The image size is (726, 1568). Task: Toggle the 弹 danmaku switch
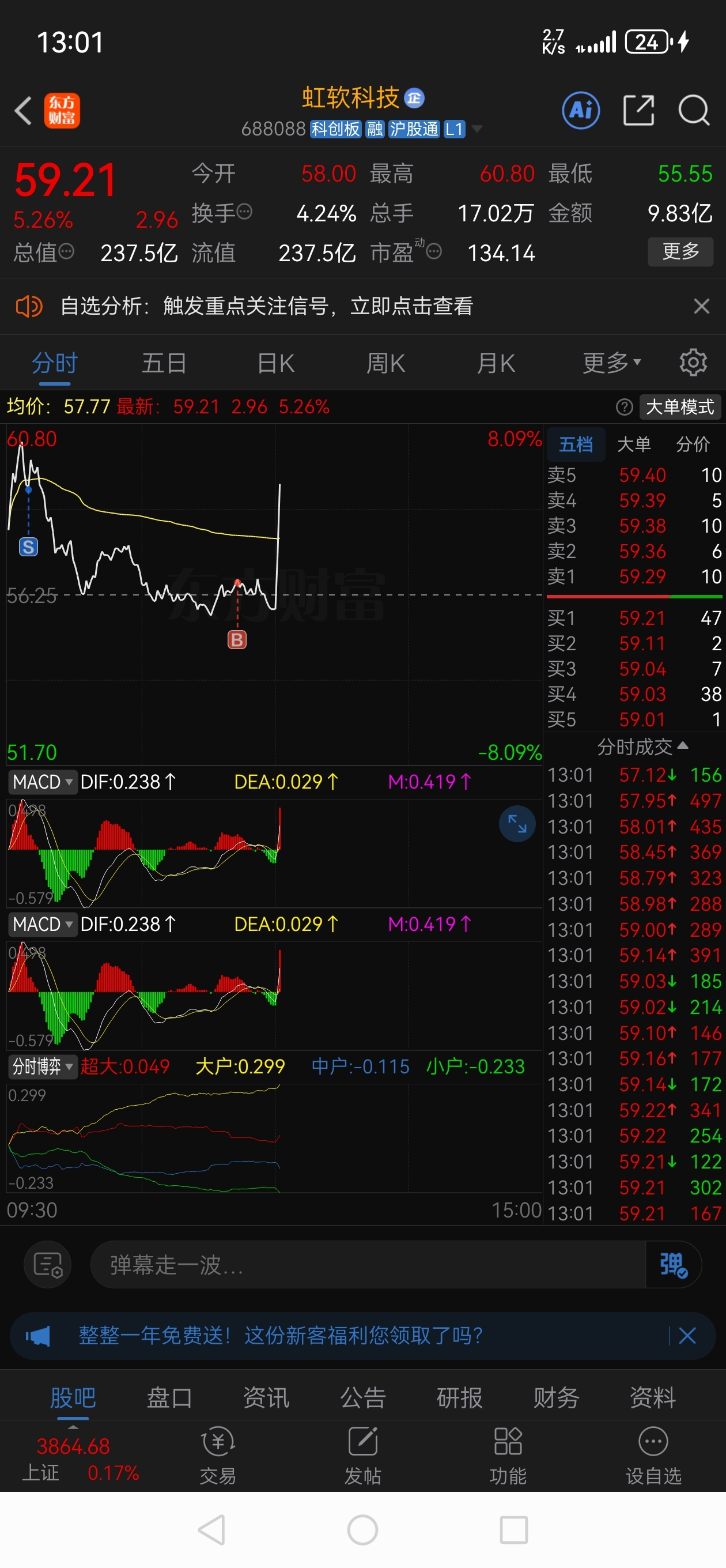(x=674, y=1265)
